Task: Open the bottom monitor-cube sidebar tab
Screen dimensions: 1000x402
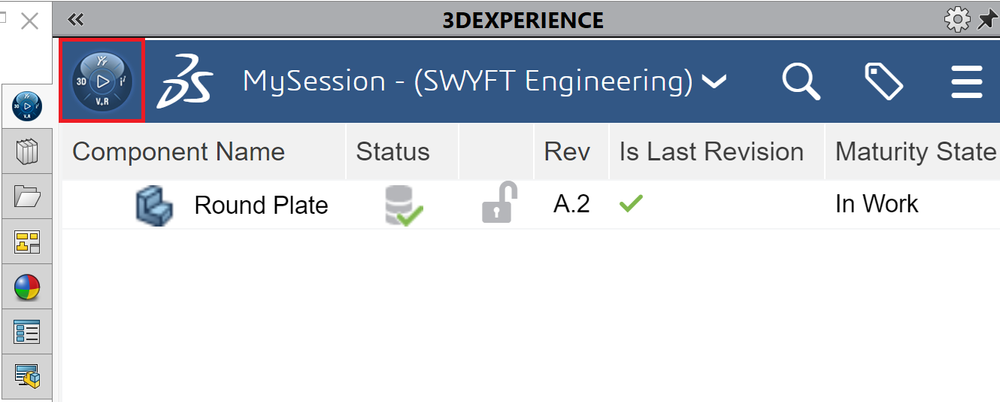Action: click(x=27, y=376)
